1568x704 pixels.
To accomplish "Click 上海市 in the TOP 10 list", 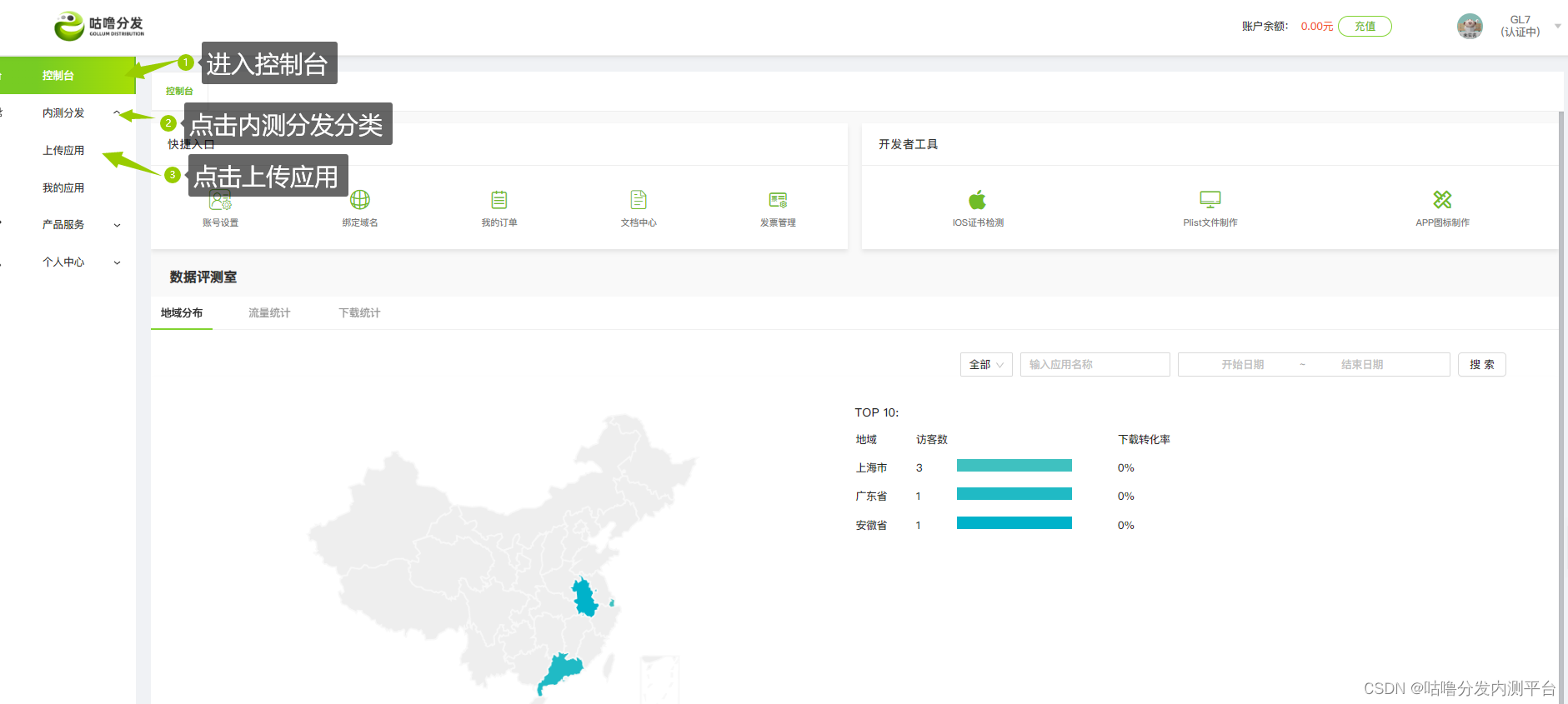I will tap(871, 468).
